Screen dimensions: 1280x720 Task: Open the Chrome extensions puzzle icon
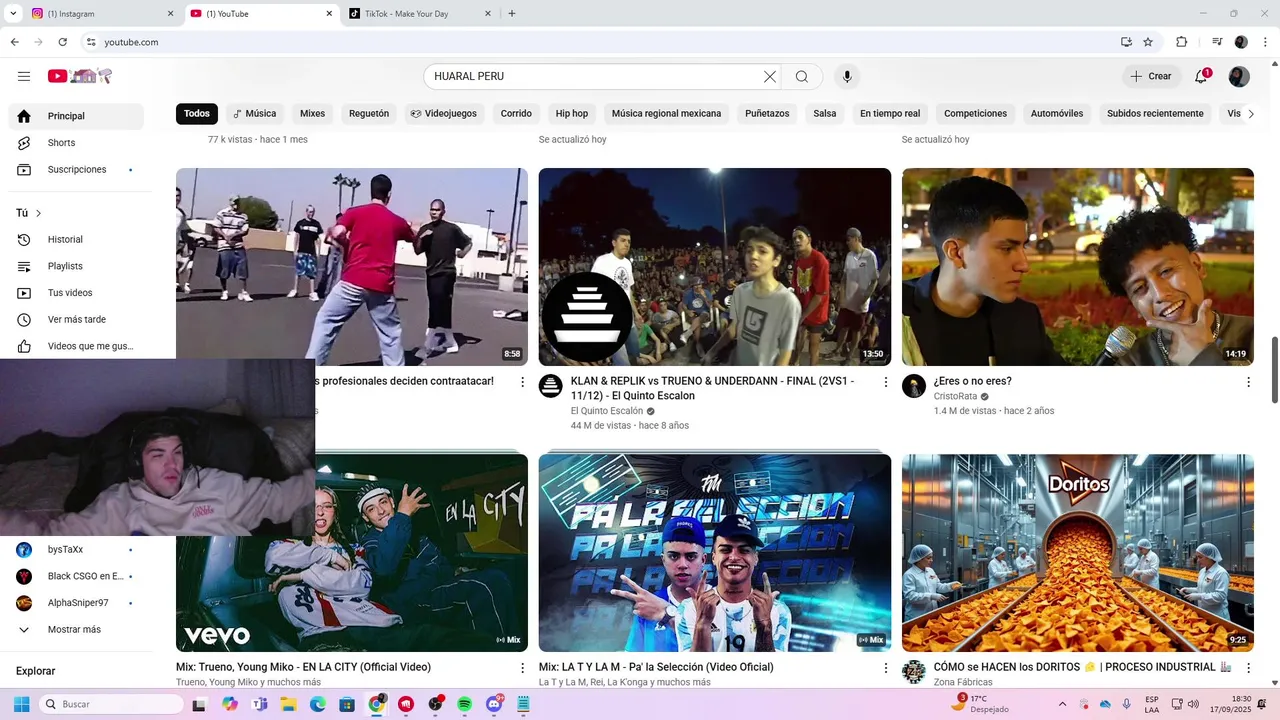(1181, 42)
